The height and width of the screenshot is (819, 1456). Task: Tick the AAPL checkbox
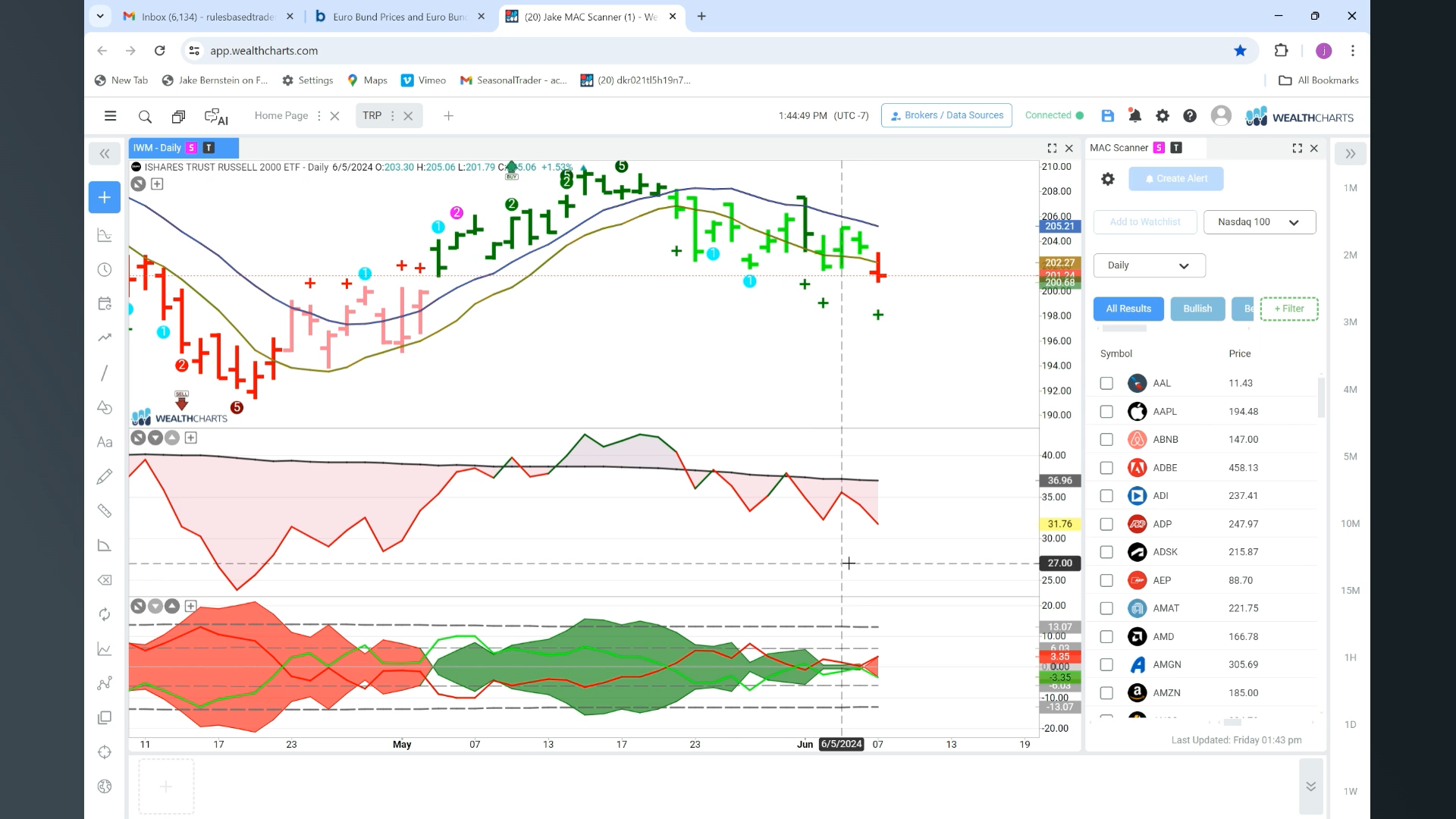(1106, 412)
